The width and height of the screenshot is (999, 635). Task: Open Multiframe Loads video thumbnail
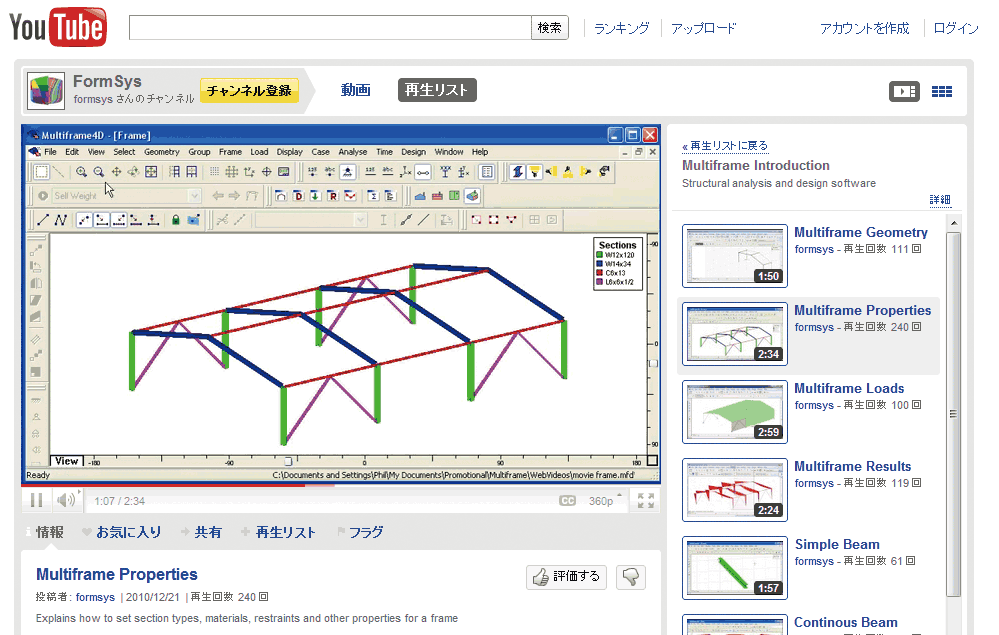(735, 412)
